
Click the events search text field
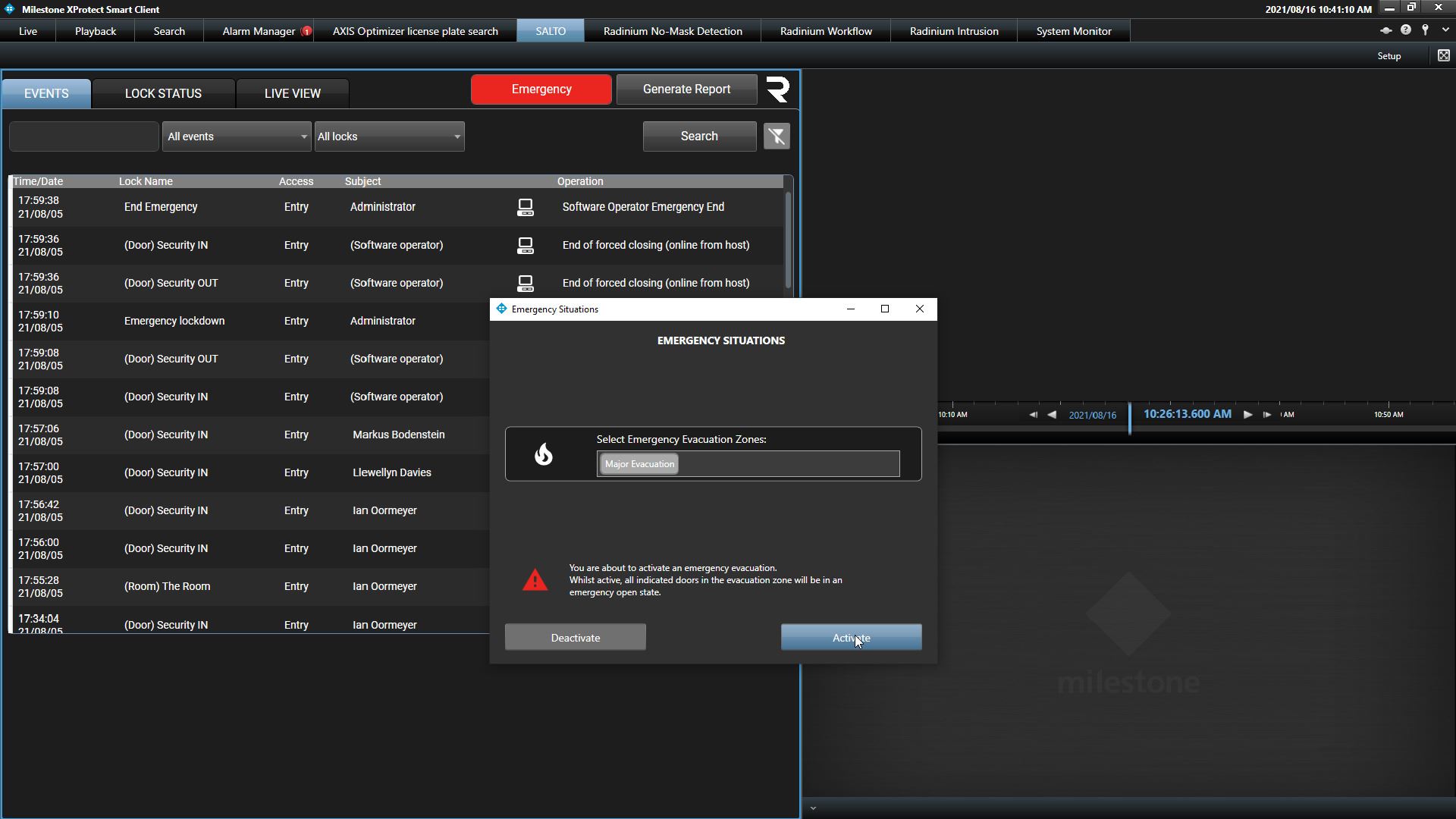click(84, 136)
